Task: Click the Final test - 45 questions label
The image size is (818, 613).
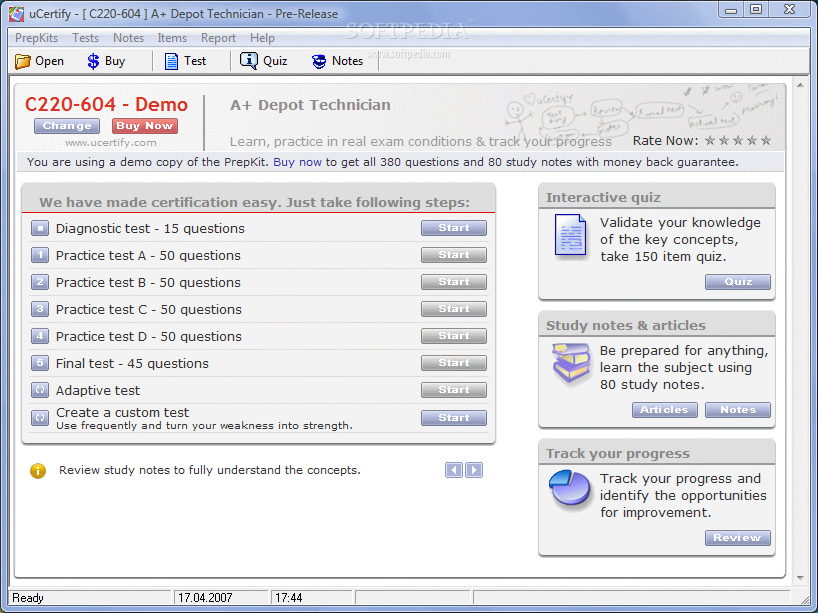Action: [132, 364]
